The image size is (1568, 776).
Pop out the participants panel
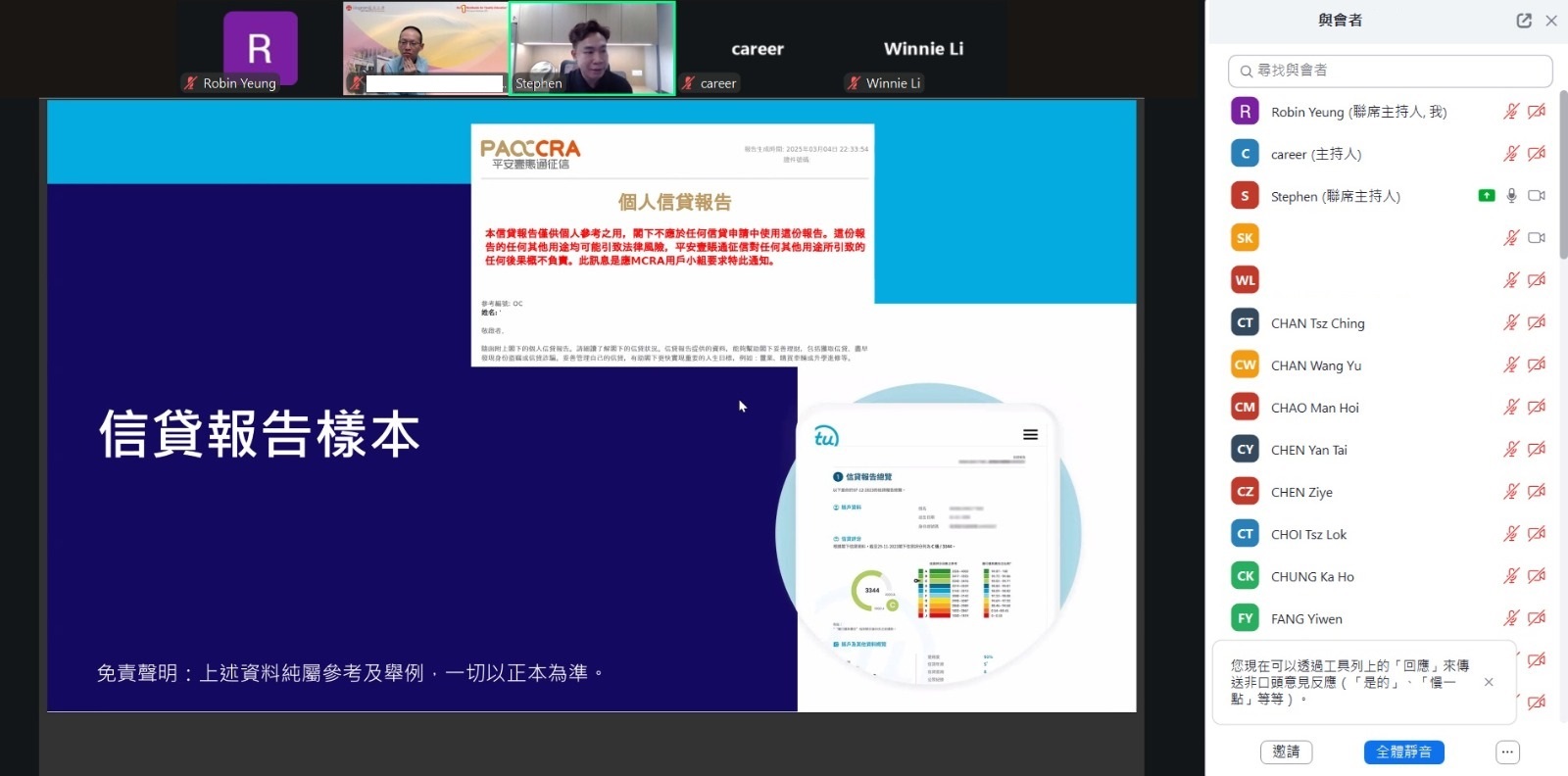click(x=1524, y=21)
